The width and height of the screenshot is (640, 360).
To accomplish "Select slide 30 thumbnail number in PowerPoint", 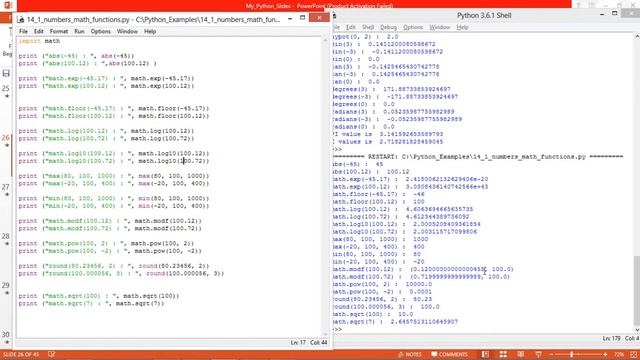I will [x=5, y=334].
